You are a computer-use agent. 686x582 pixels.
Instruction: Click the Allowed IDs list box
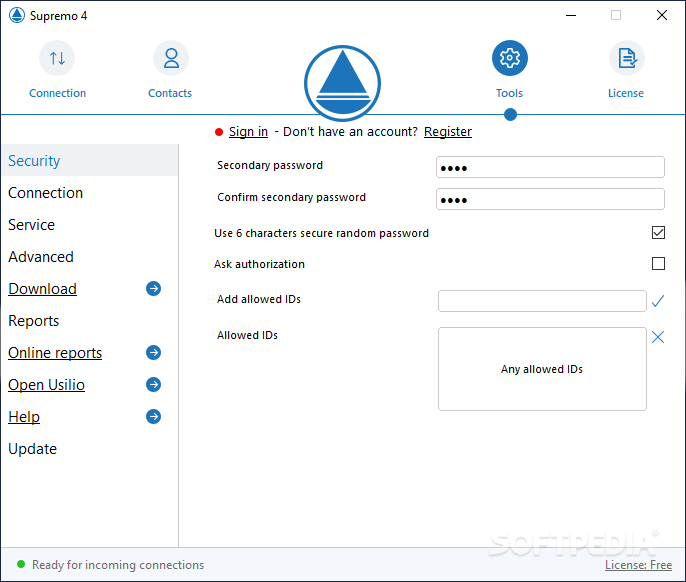[542, 369]
